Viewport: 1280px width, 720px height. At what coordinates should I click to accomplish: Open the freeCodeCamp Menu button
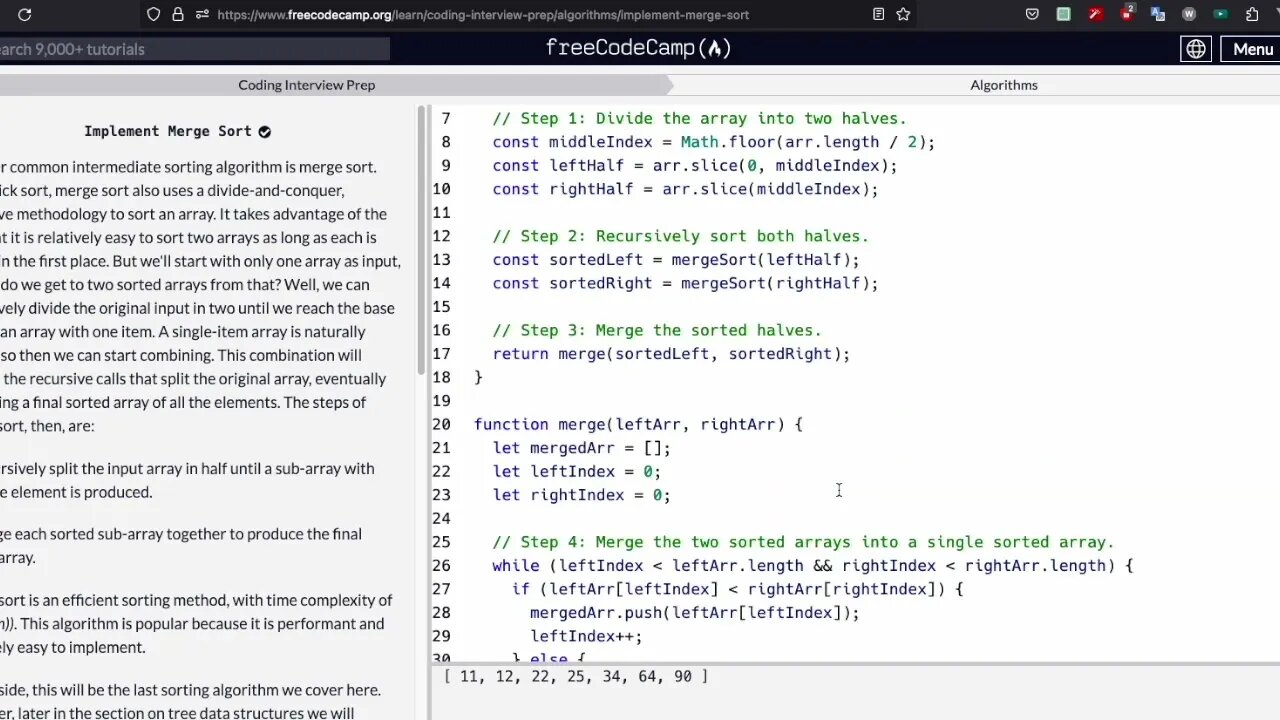point(1252,49)
